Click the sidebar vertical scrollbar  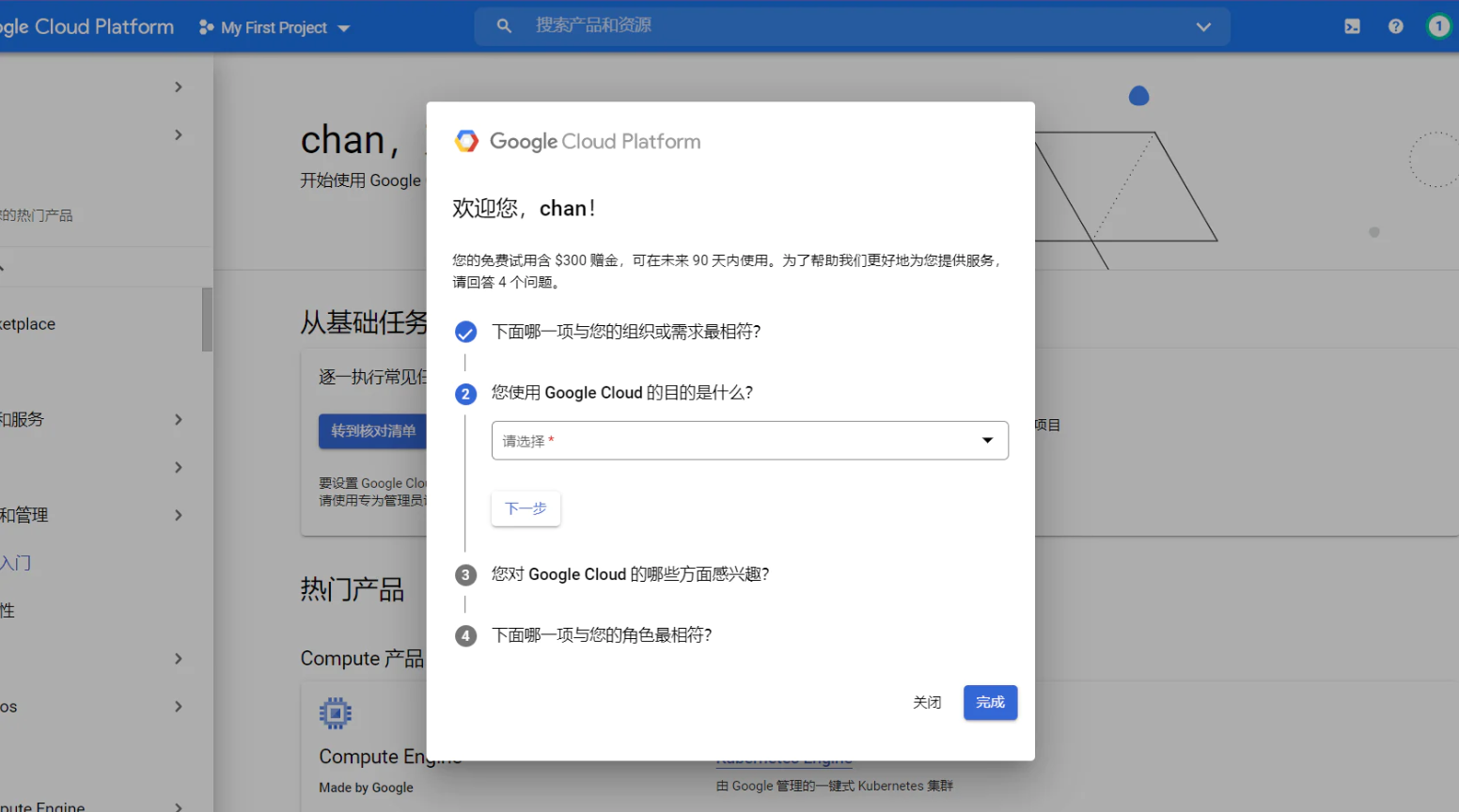coord(207,320)
